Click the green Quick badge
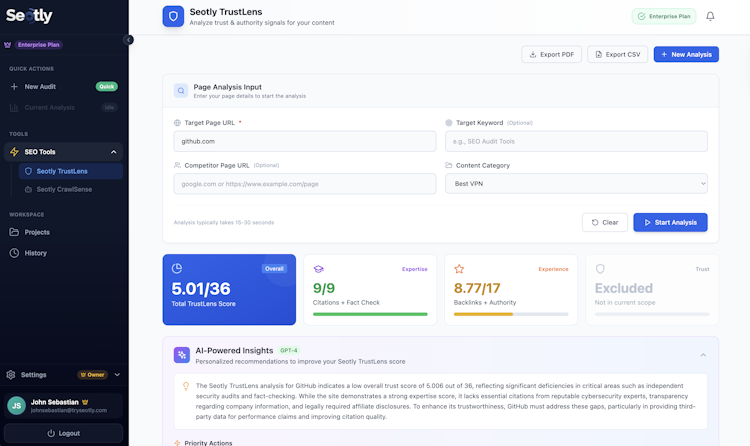 107,87
